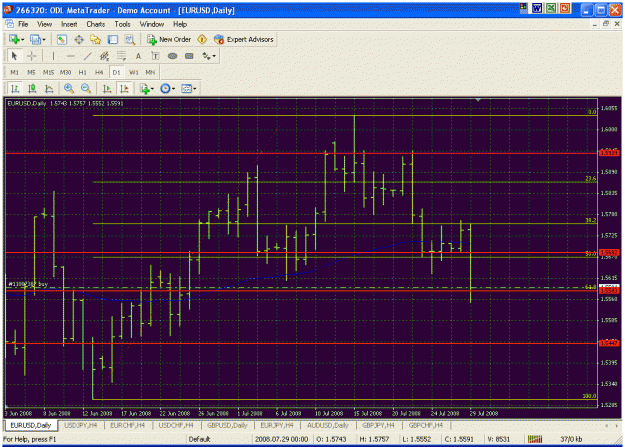Open the Strategy Tester magnifier icon
The width and height of the screenshot is (625, 447).
[130, 39]
